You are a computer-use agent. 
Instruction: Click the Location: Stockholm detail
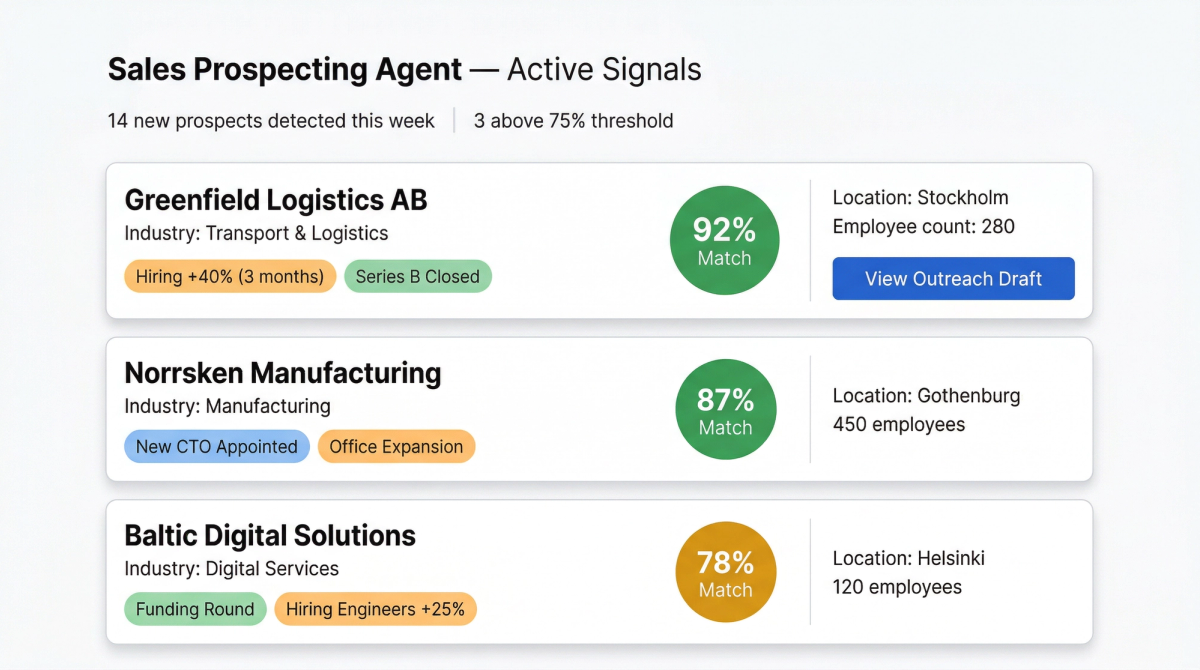pyautogui.click(x=920, y=197)
